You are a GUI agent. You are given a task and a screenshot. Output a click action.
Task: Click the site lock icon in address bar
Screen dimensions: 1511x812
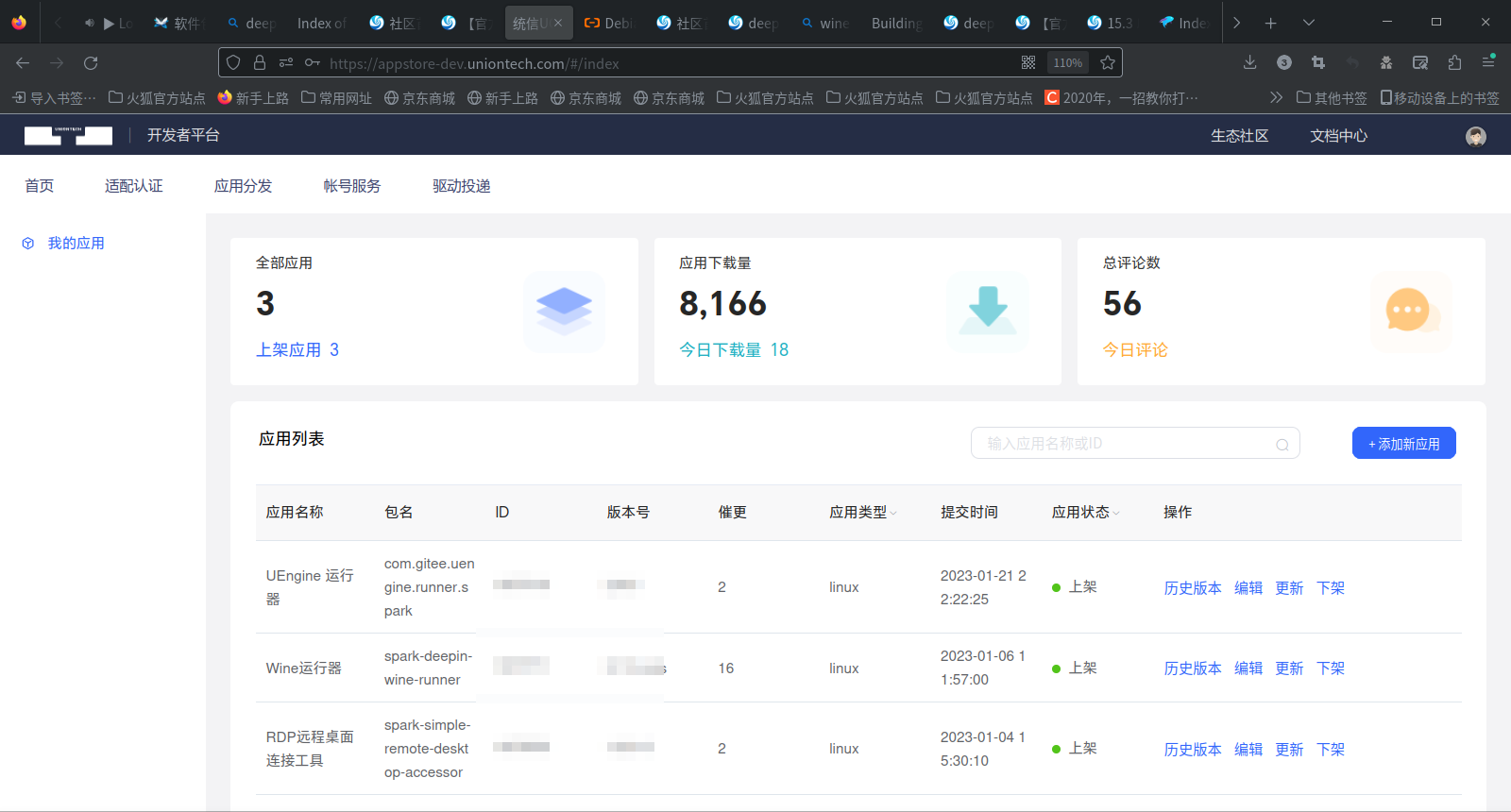click(x=260, y=63)
